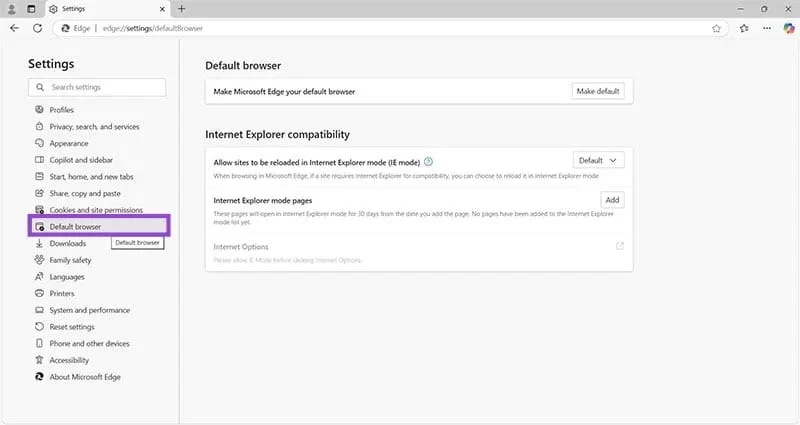Expand the IE mode Default dropdown
The width and height of the screenshot is (800, 425).
click(599, 160)
